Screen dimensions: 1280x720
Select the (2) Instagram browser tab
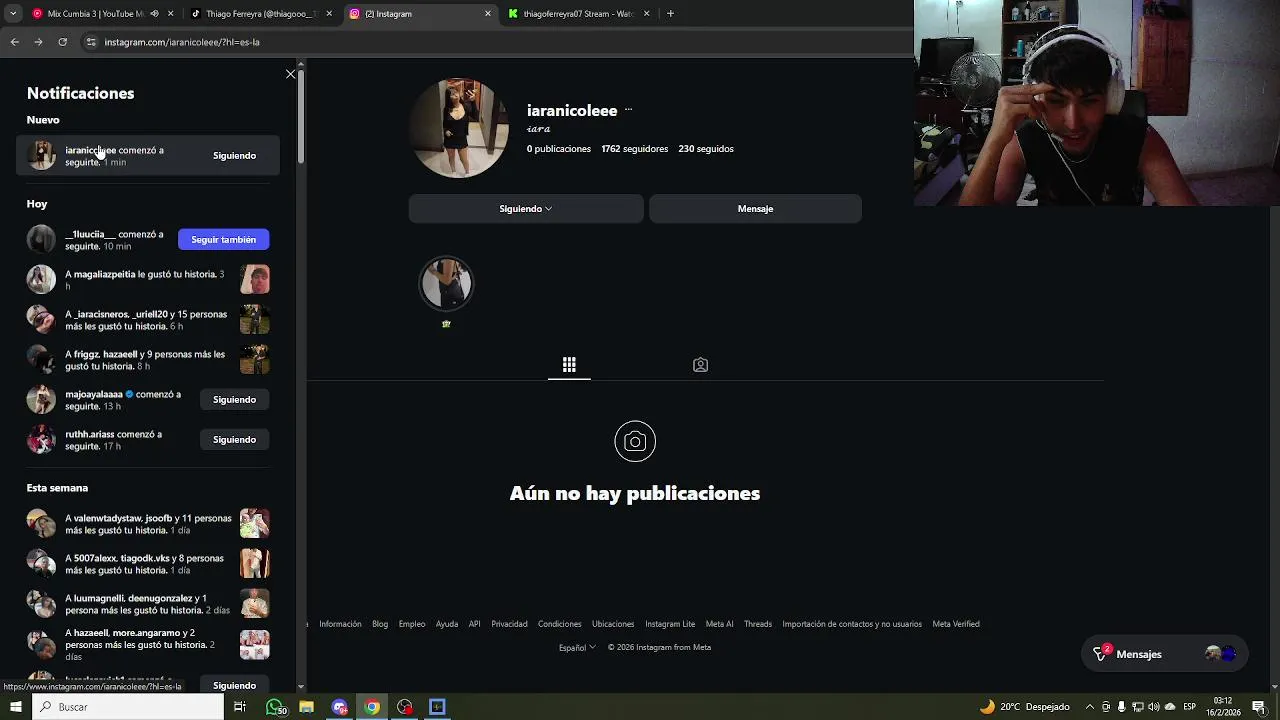420,14
